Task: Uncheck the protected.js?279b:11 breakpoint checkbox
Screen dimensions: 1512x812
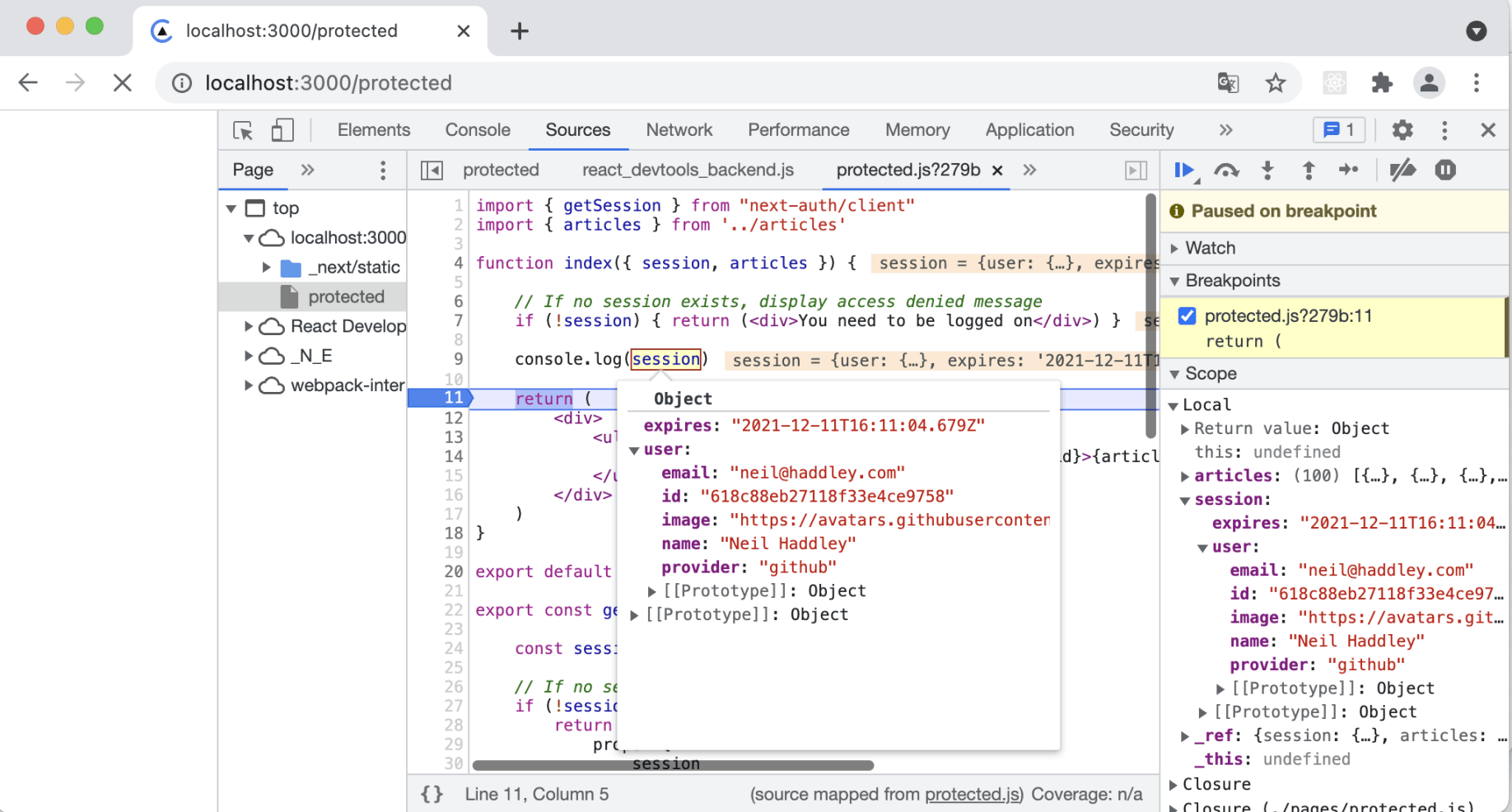Action: coord(1187,316)
